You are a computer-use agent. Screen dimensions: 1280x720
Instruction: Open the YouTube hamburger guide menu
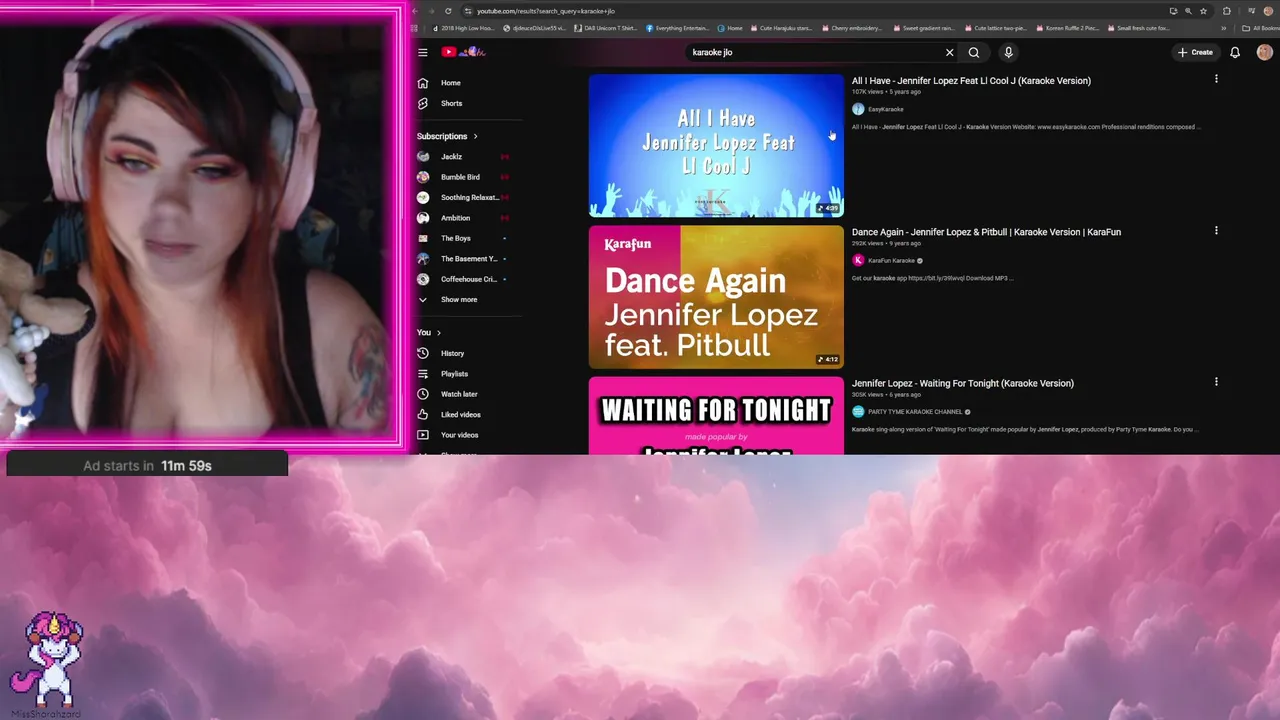(x=423, y=52)
